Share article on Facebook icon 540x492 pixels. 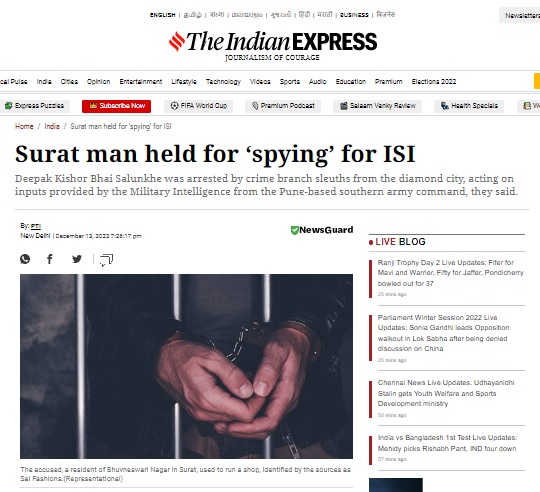tap(50, 259)
